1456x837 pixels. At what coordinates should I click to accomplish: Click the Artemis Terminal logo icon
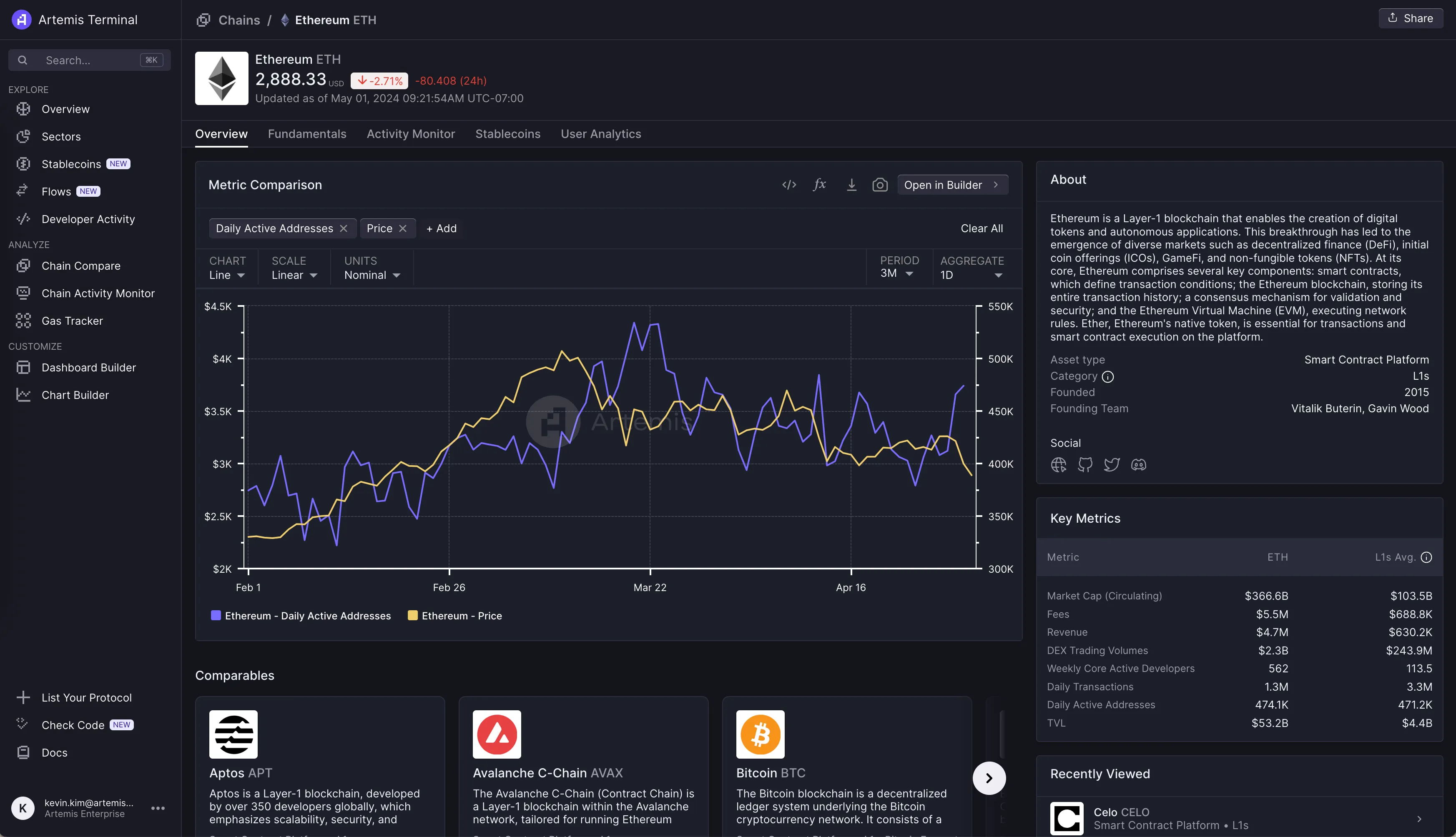pos(21,20)
